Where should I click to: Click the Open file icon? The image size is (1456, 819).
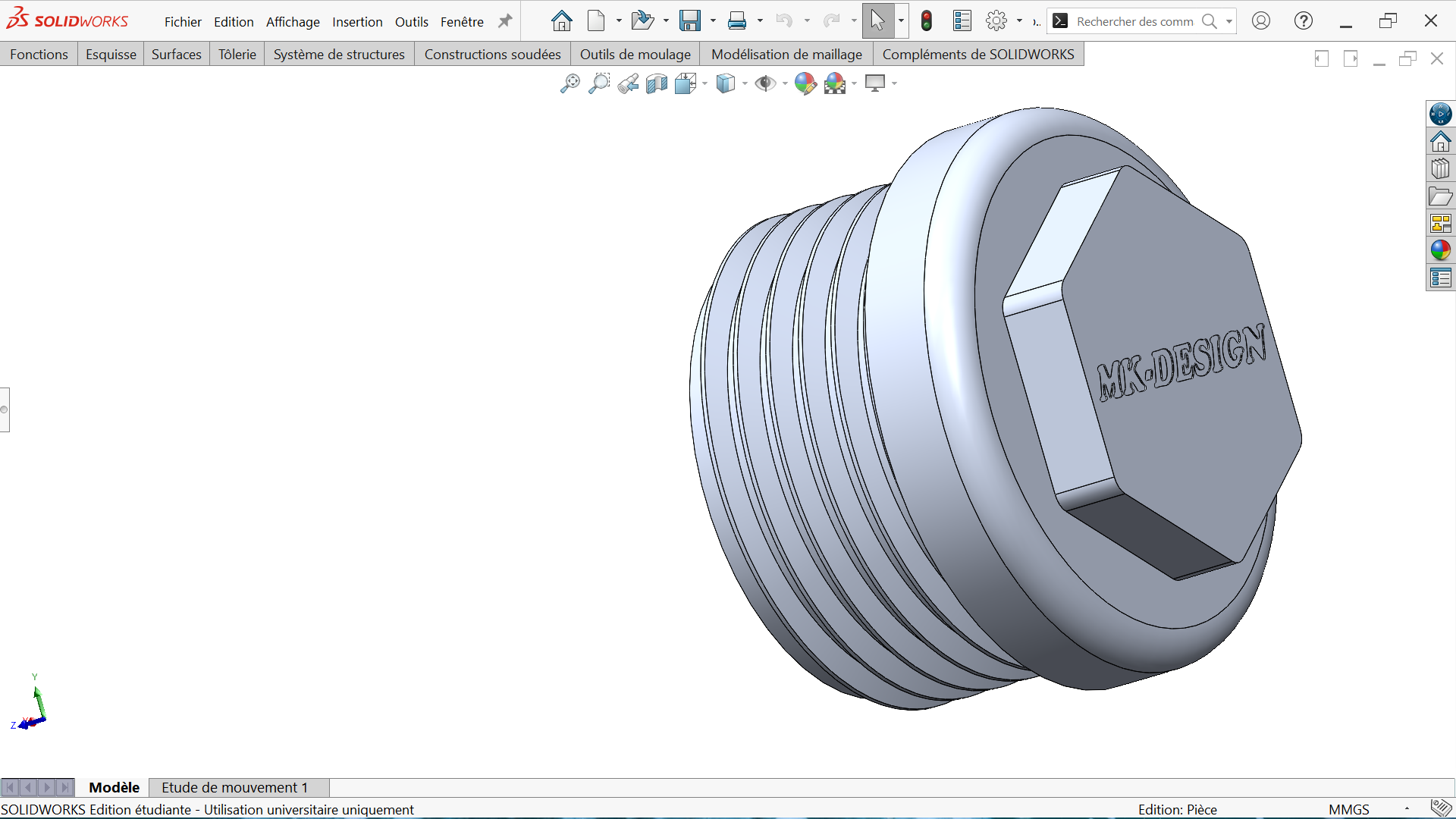pyautogui.click(x=642, y=21)
